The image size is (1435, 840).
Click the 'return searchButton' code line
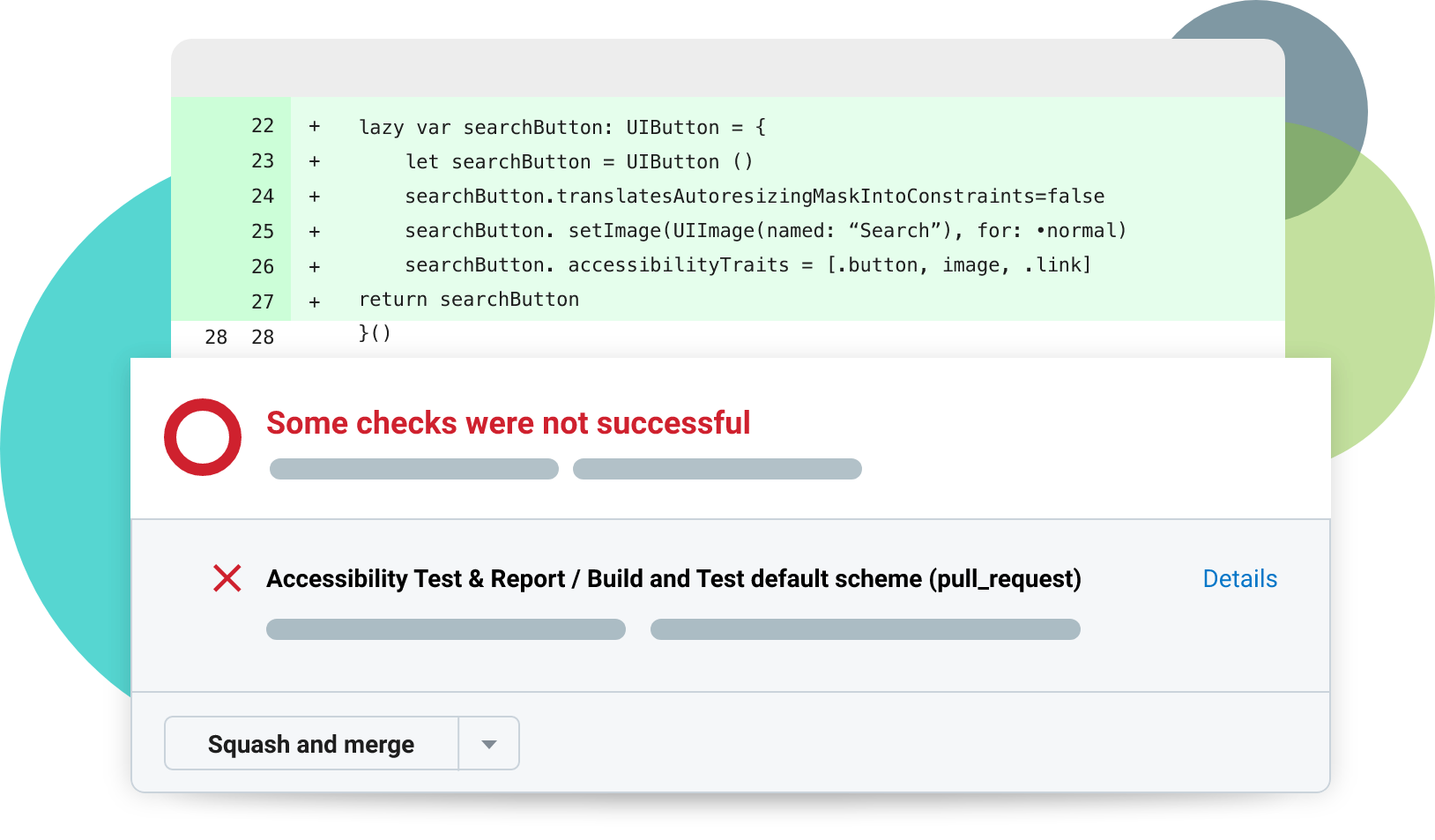tap(469, 300)
